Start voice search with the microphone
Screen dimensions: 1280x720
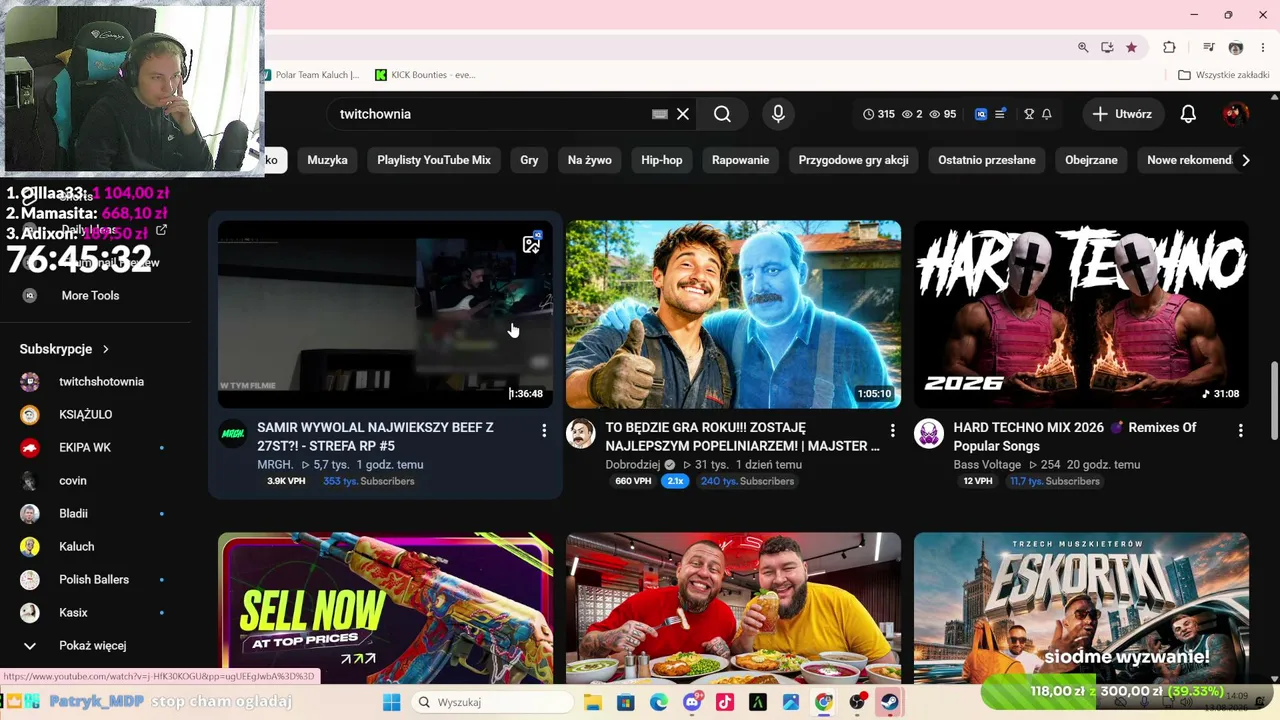[778, 114]
